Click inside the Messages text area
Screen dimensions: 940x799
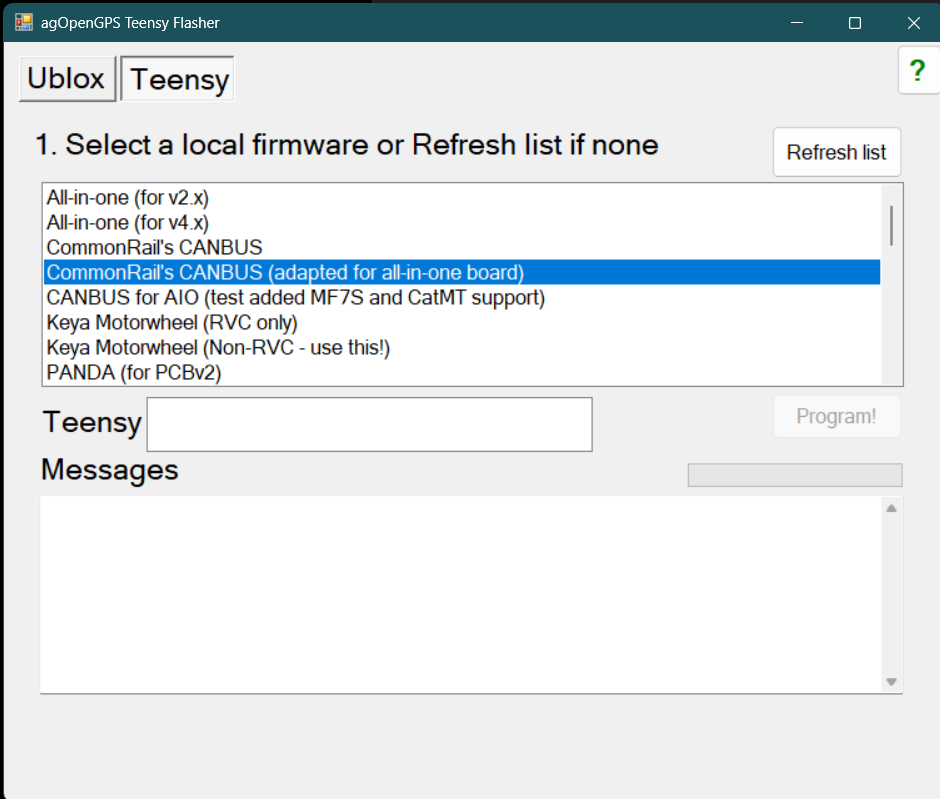460,595
